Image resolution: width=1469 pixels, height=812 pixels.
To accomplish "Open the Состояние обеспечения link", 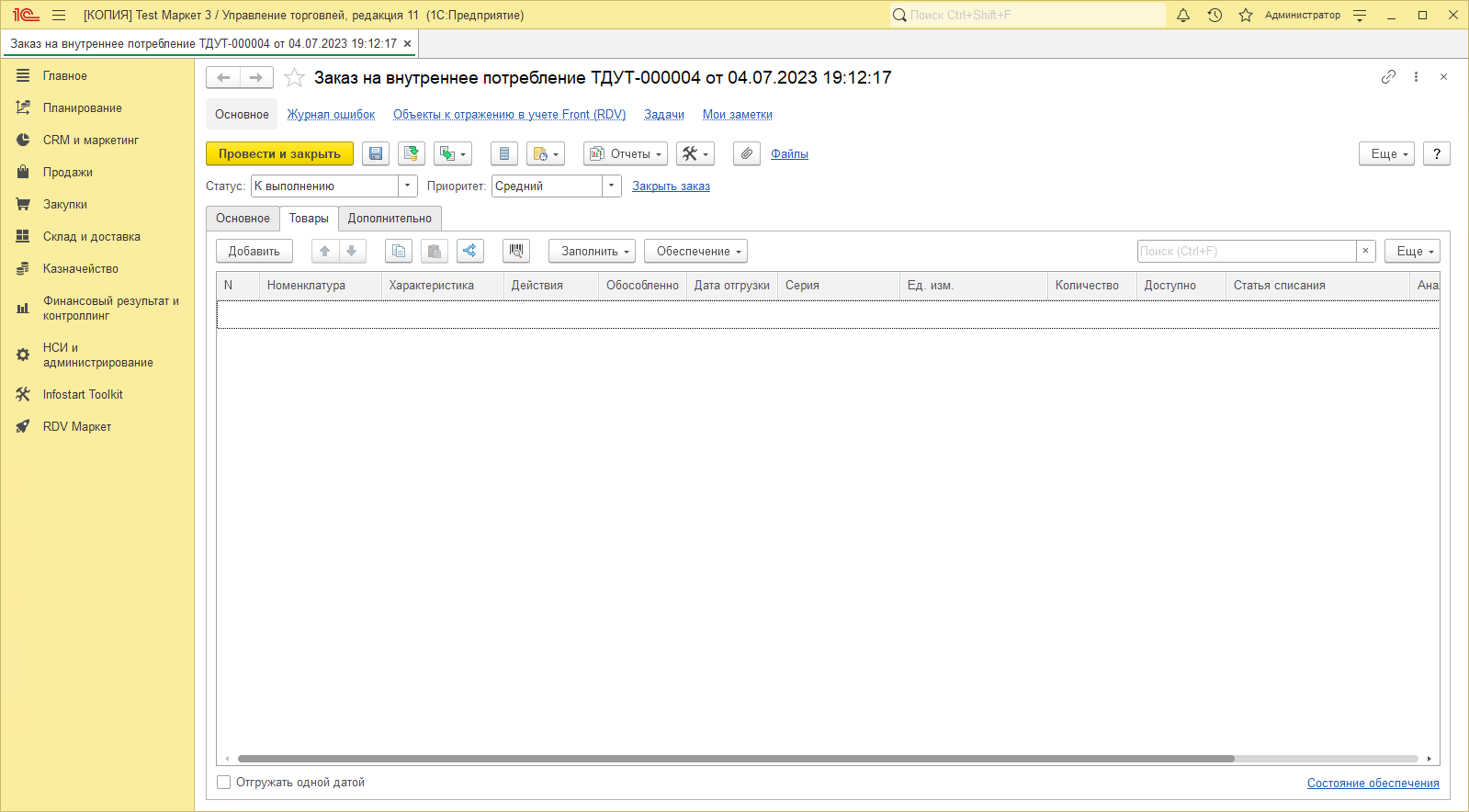I will click(x=1373, y=783).
